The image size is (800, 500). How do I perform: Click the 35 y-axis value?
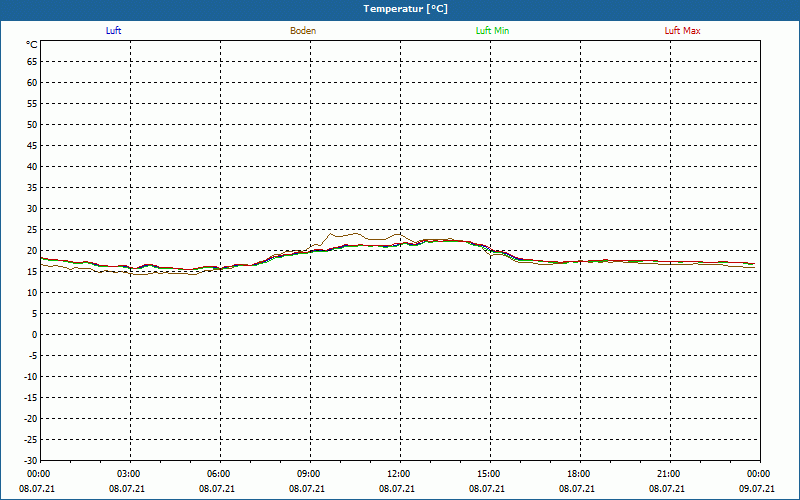tap(32, 188)
